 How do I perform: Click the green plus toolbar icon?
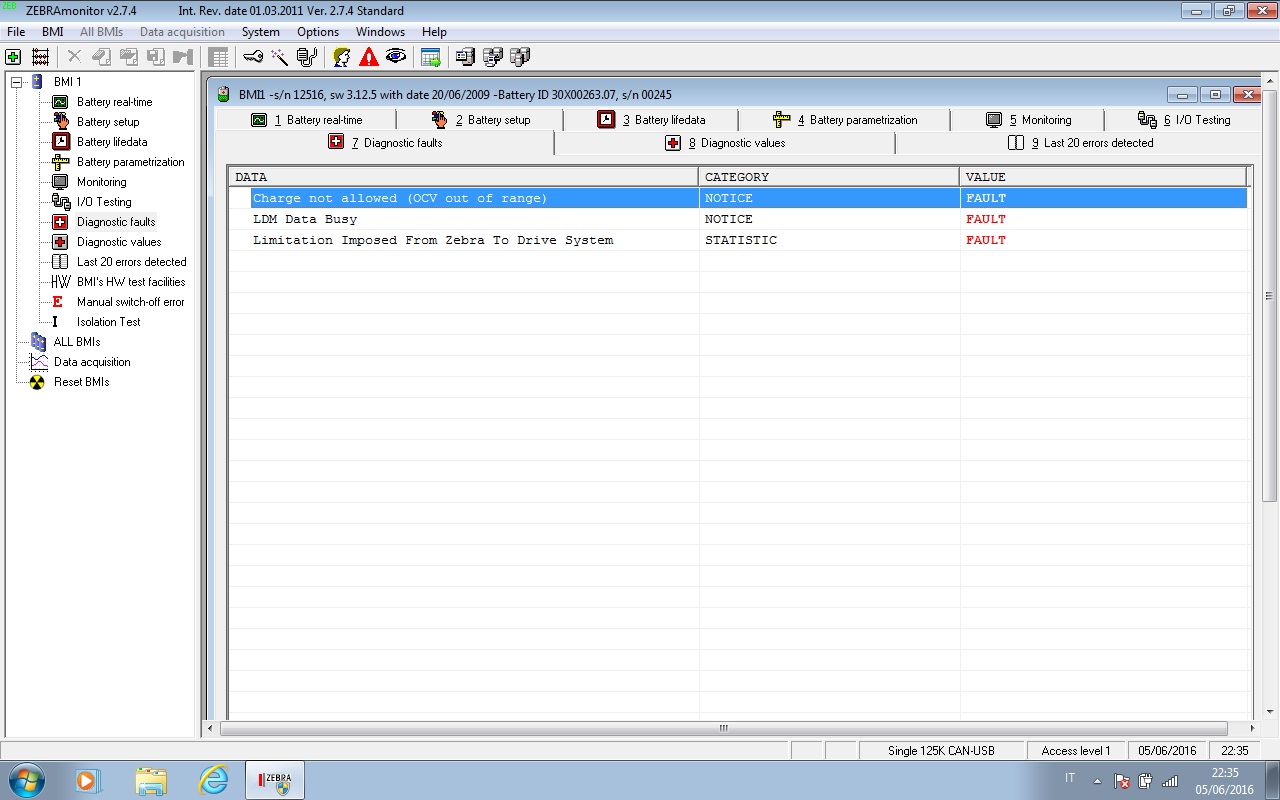click(13, 57)
